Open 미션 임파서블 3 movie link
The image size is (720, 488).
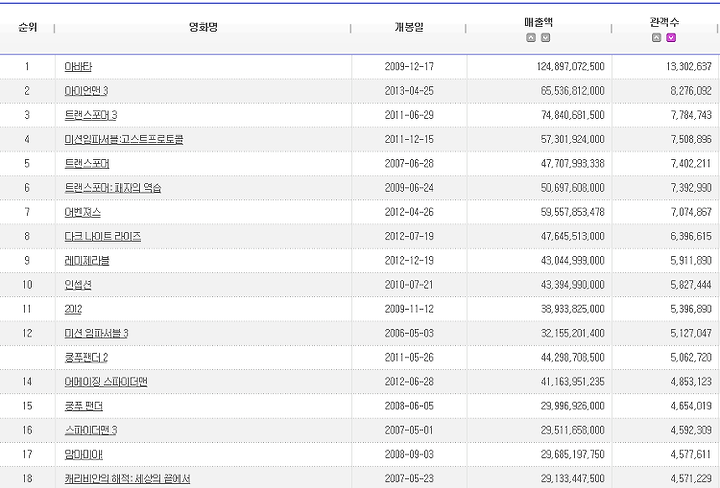pyautogui.click(x=96, y=334)
